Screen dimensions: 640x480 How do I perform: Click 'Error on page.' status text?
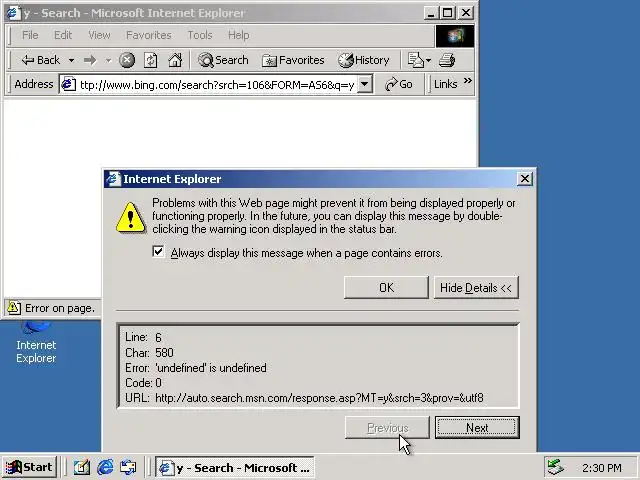click(x=60, y=308)
